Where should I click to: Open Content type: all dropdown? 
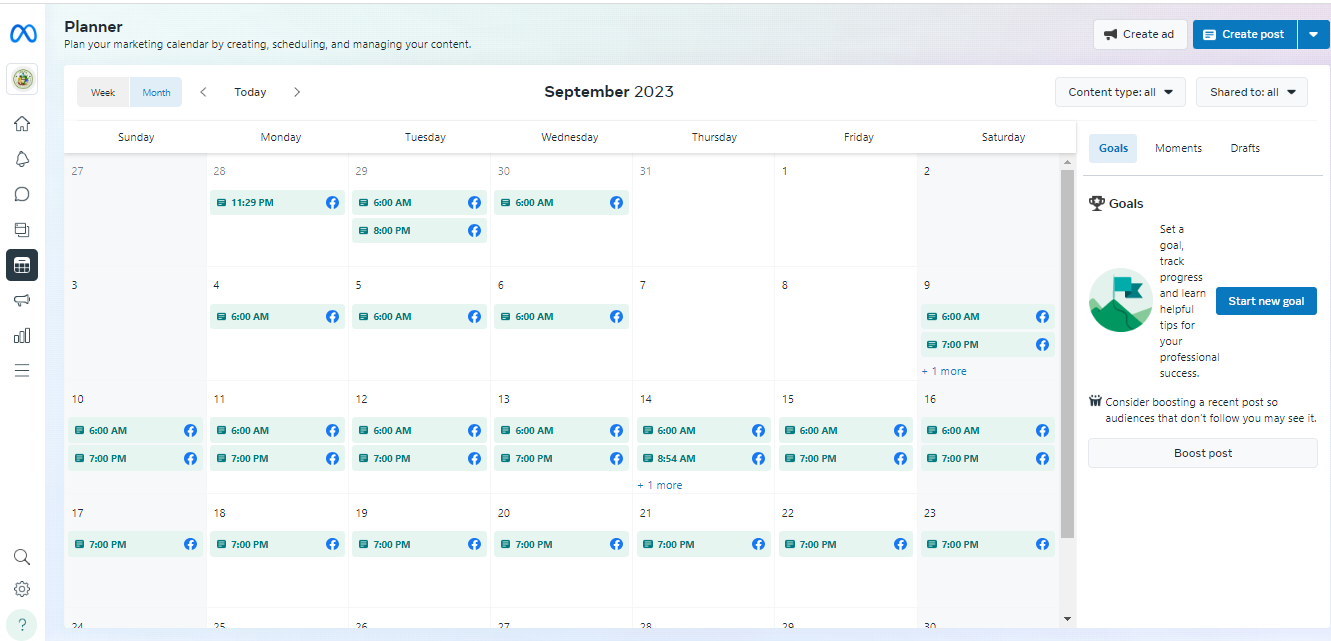click(1120, 92)
